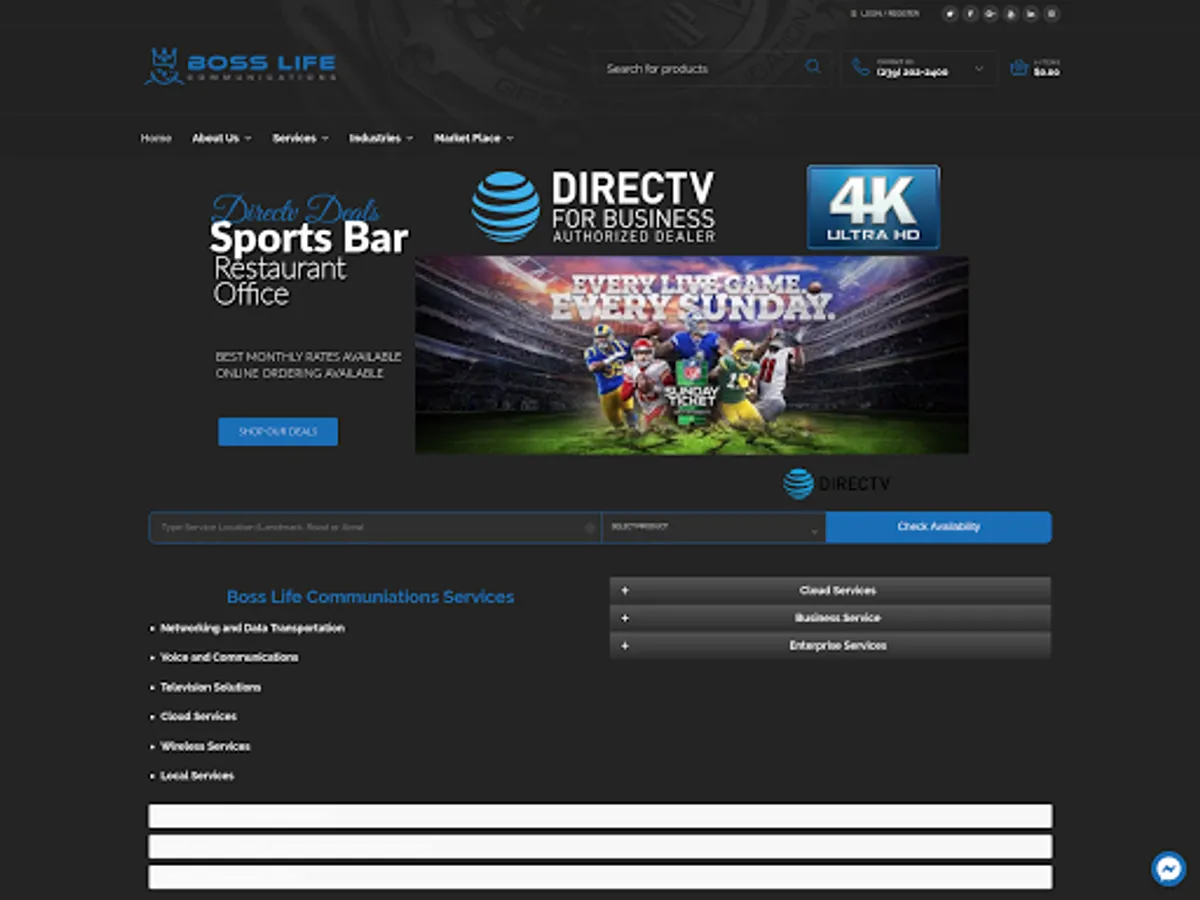This screenshot has width=1200, height=900.
Task: Click the NFL Sunday Ticket banner image
Action: (691, 355)
